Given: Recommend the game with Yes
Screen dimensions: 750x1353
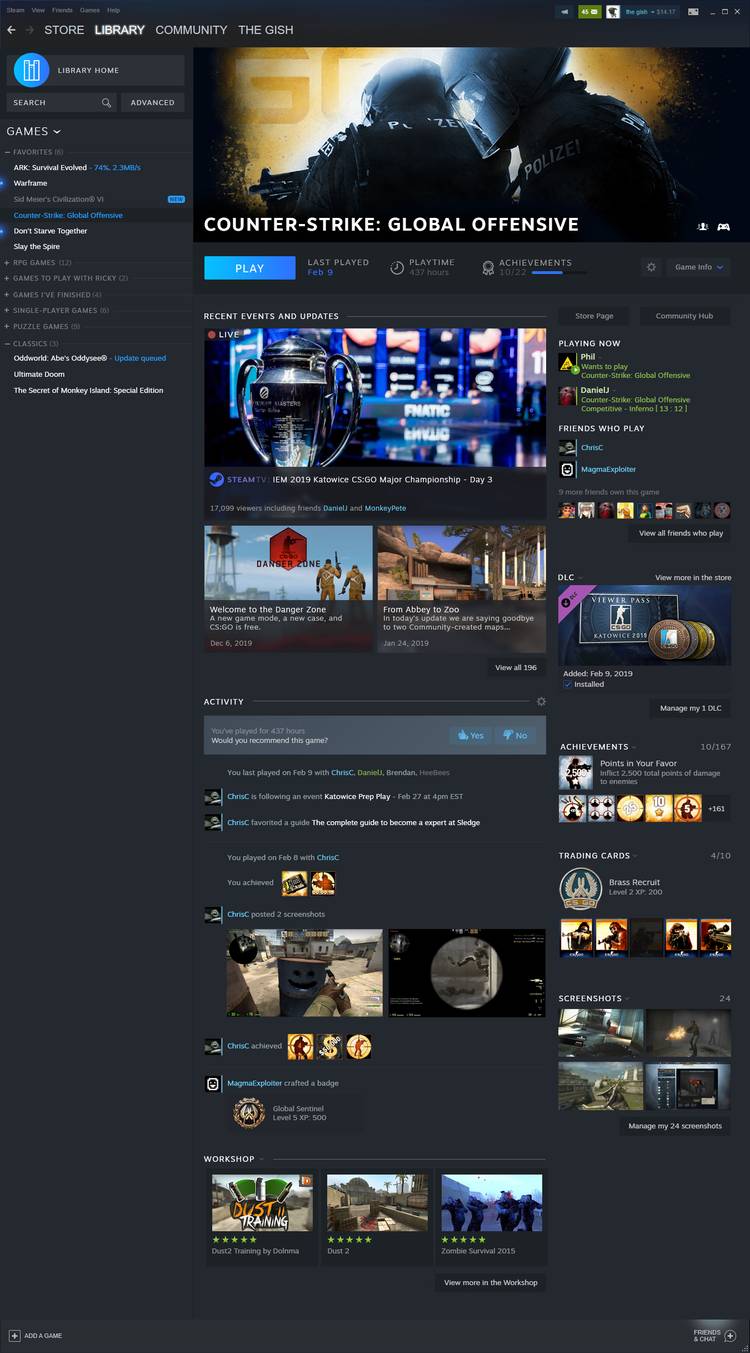Looking at the screenshot, I should 470,735.
